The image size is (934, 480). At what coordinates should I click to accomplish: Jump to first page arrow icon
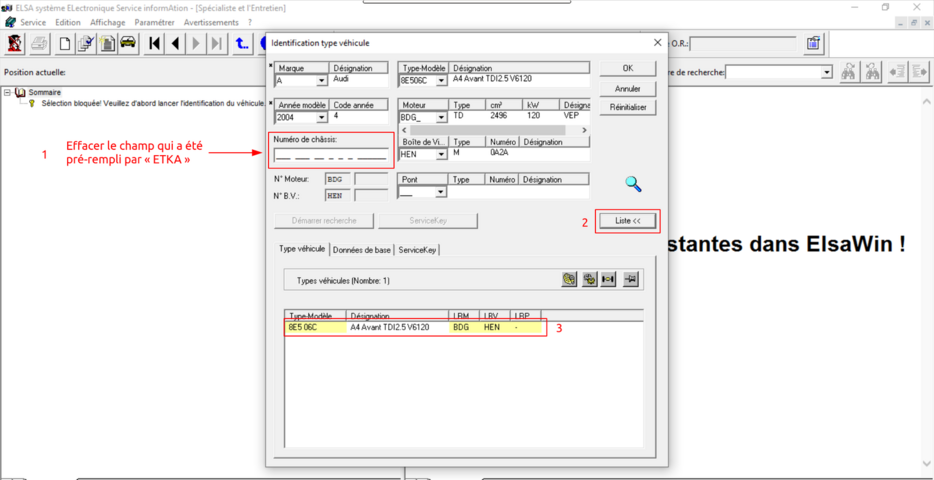coord(155,43)
